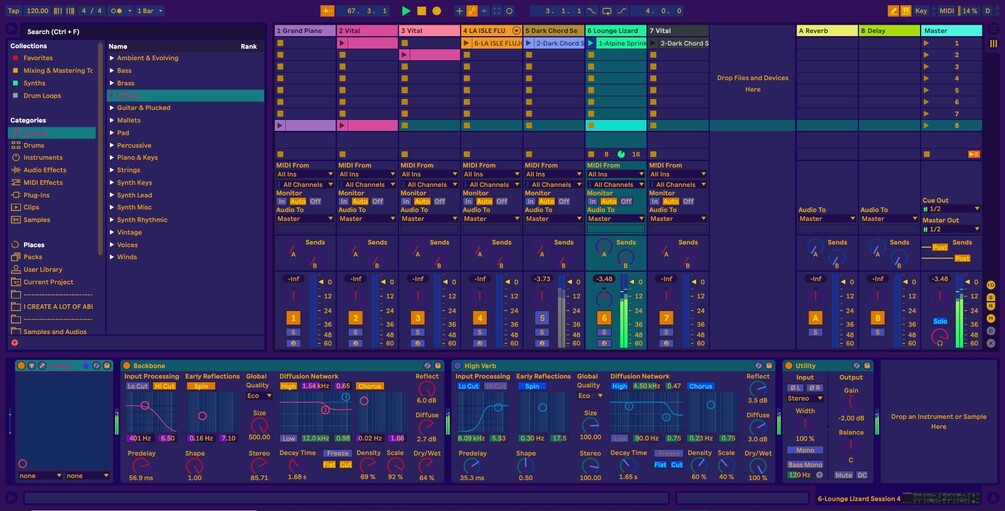This screenshot has width=1005, height=511.
Task: Expand the Piano & Keys folder
Action: coord(112,157)
